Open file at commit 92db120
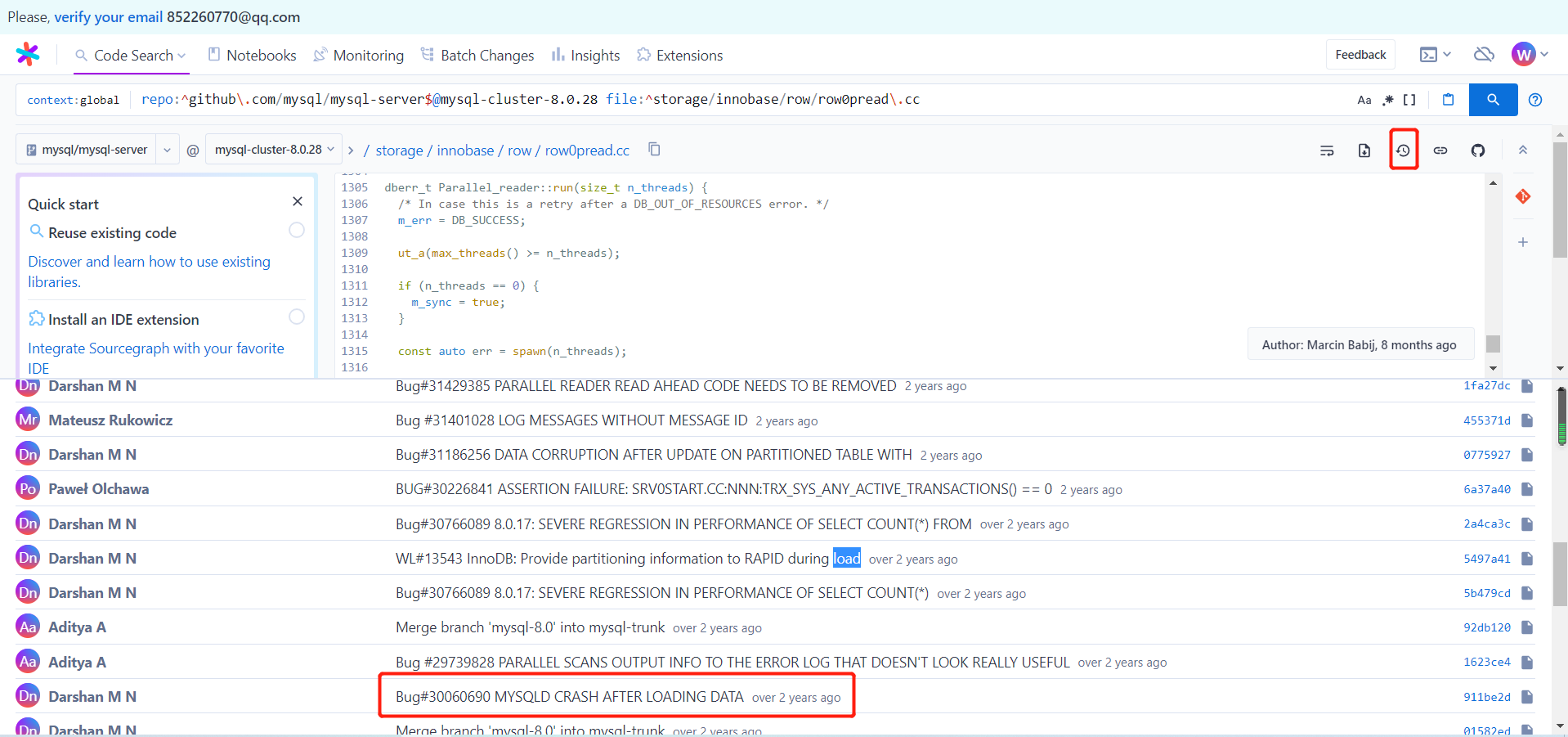 point(1527,627)
